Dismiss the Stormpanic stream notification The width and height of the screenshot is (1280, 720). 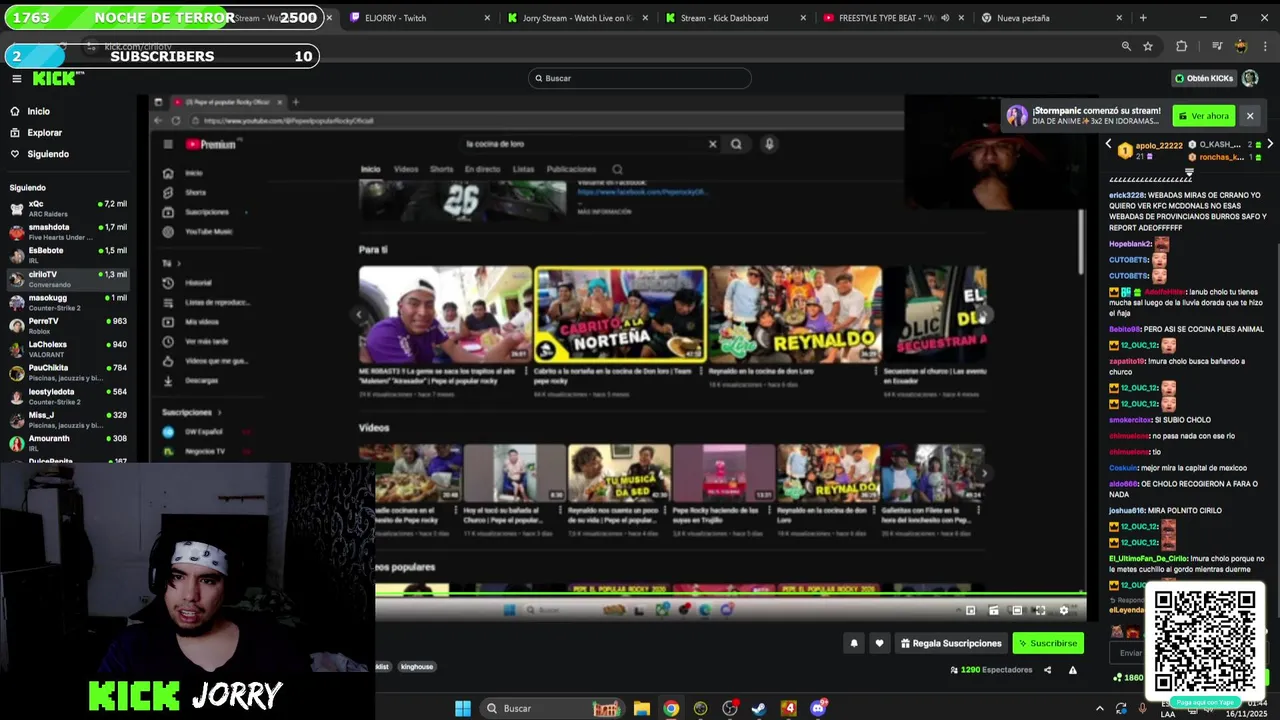point(1249,116)
